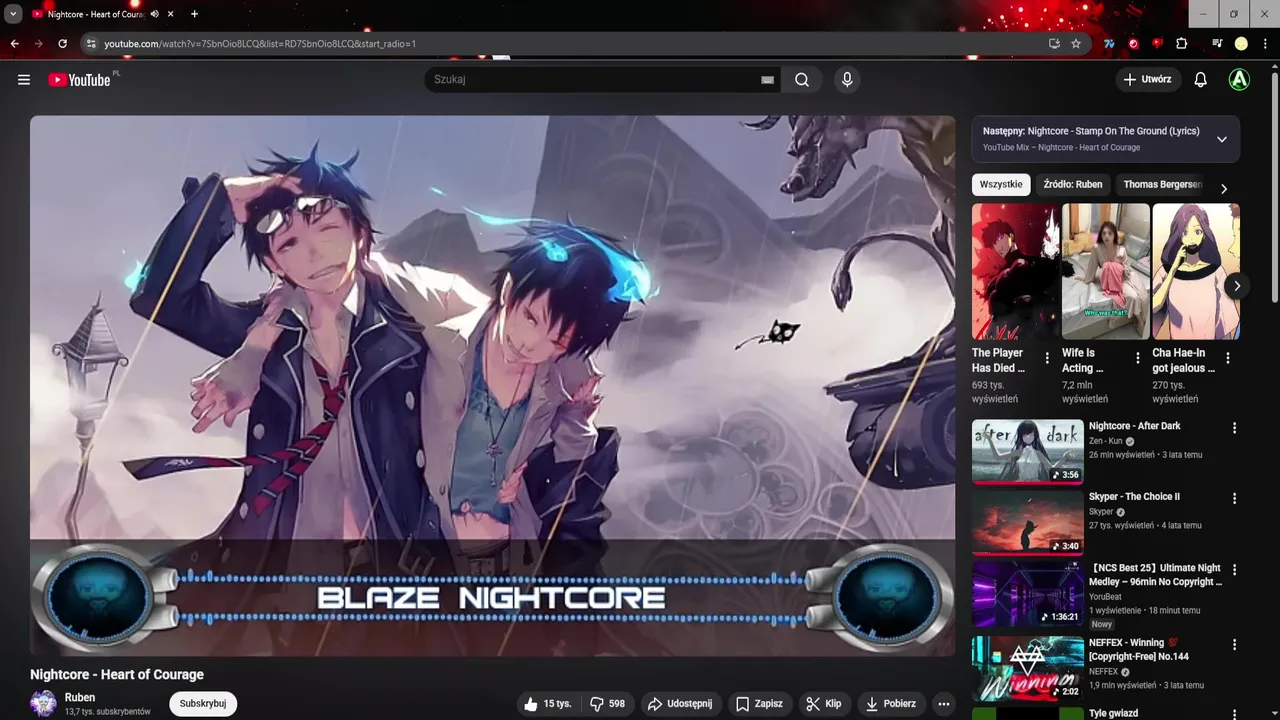The width and height of the screenshot is (1280, 720).
Task: Click the search magnifier button
Action: pos(802,80)
